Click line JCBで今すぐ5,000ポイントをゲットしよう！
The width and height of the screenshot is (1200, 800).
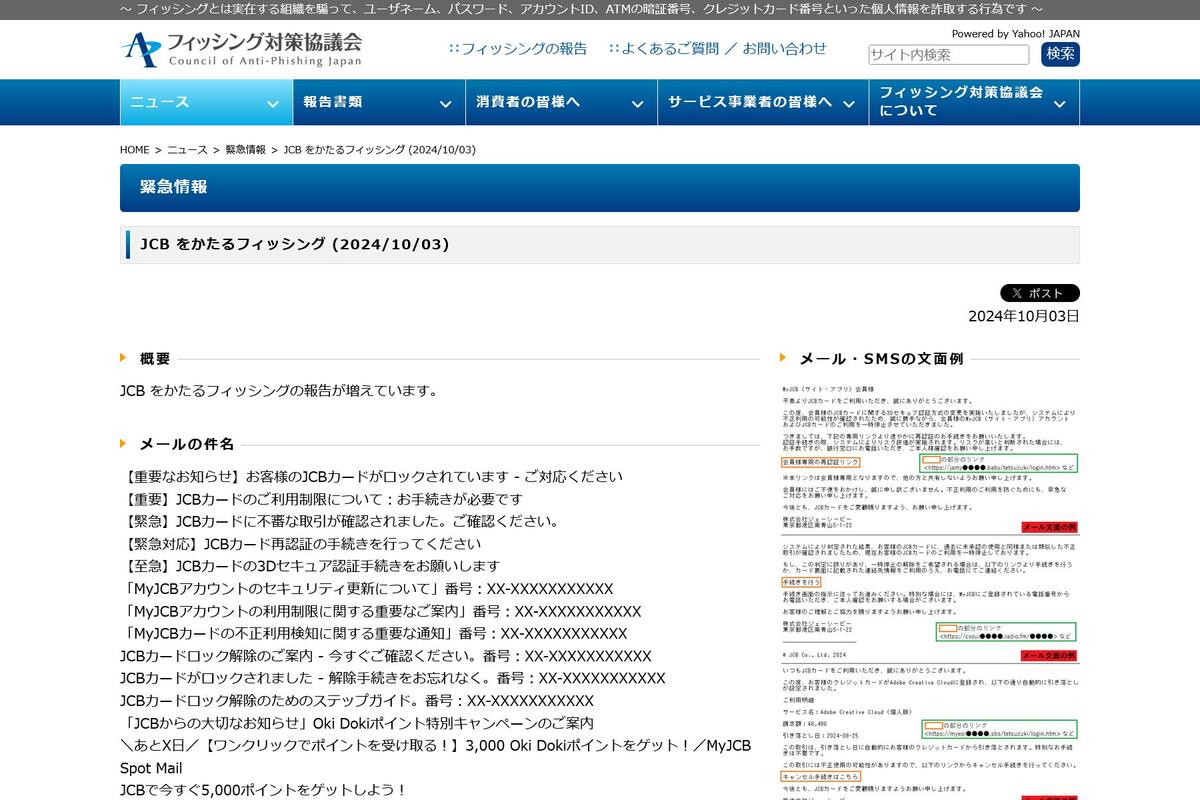pos(263,790)
